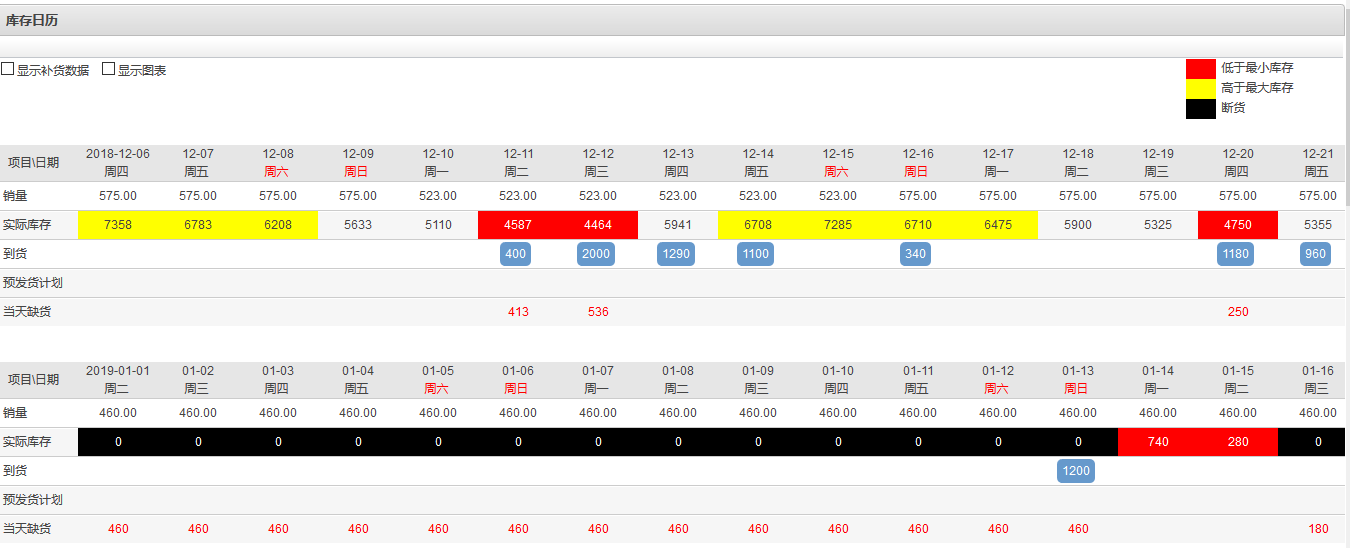Click the red 4587 inventory cell

518,225
